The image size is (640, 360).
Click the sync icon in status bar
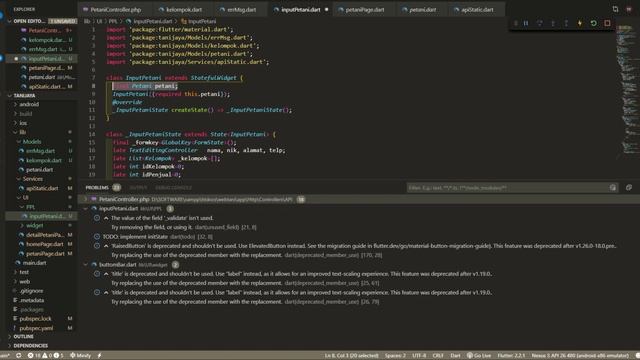[18, 356]
